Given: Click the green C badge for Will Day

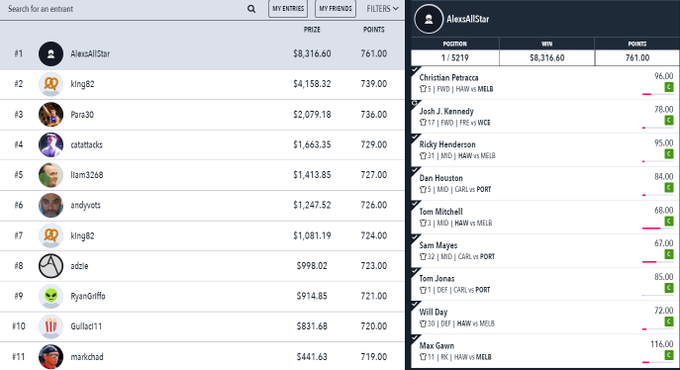Looking at the screenshot, I should coord(669,322).
